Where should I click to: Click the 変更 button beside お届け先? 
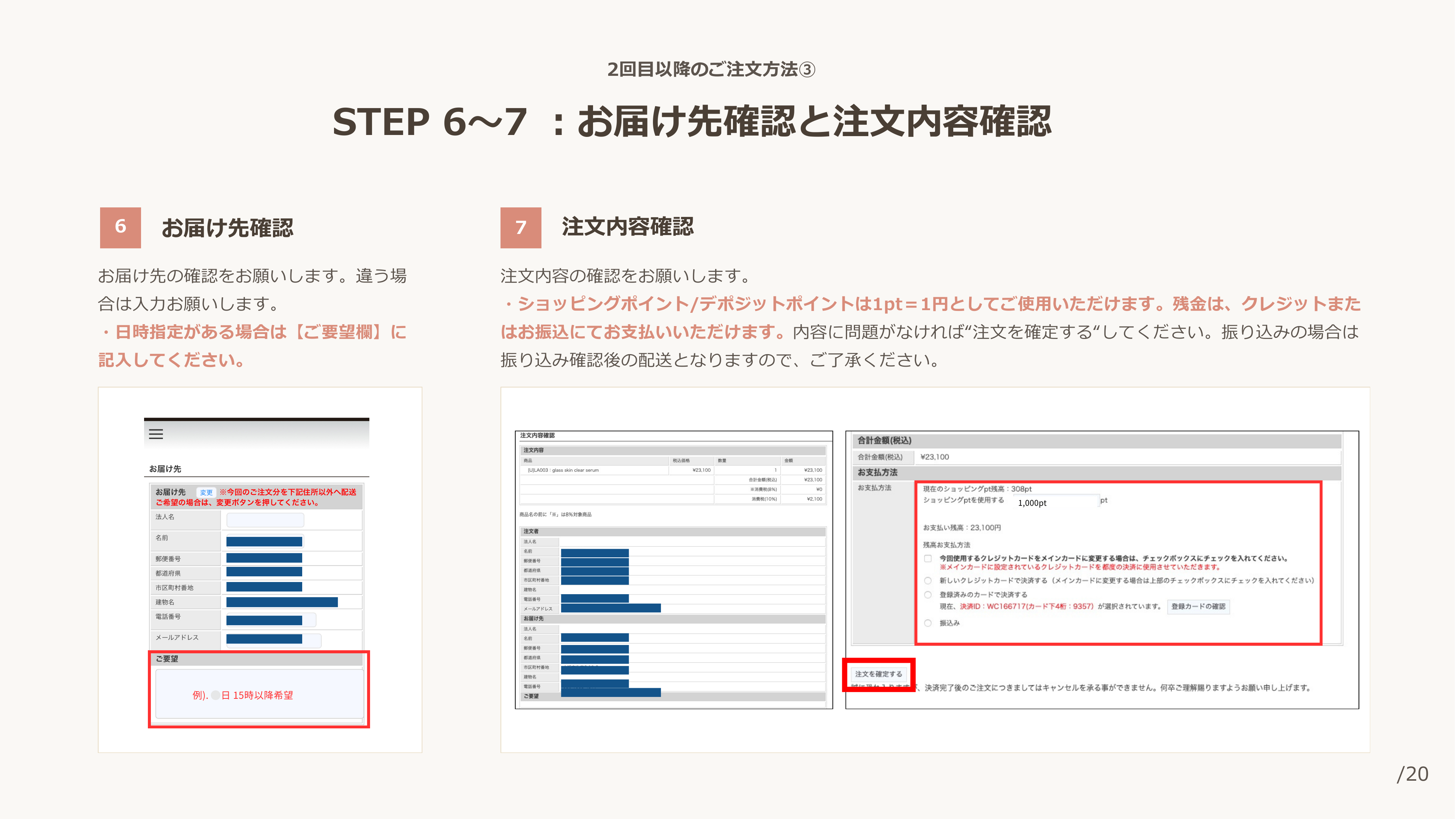click(x=206, y=492)
